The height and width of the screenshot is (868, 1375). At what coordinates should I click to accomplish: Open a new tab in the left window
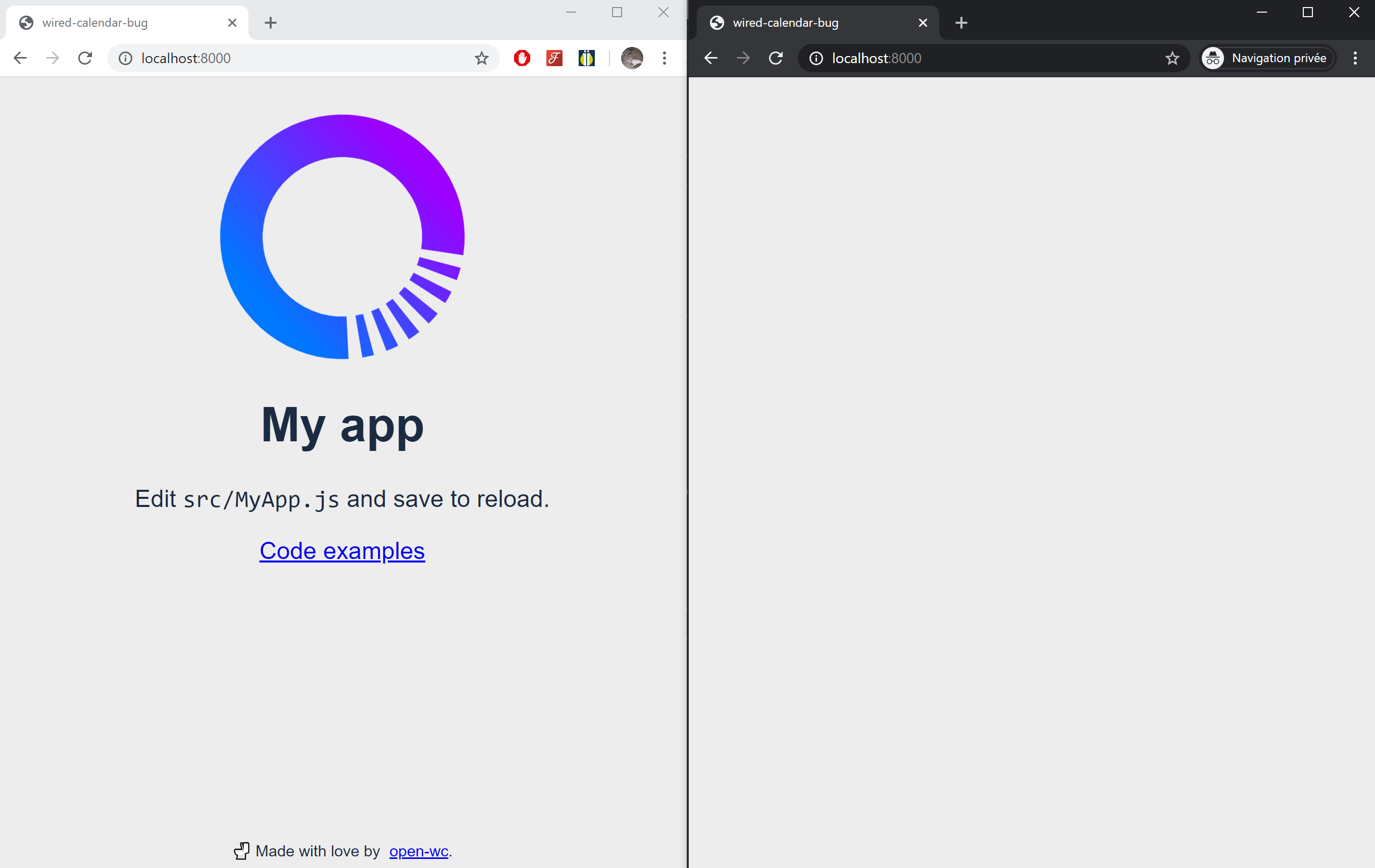pos(271,23)
